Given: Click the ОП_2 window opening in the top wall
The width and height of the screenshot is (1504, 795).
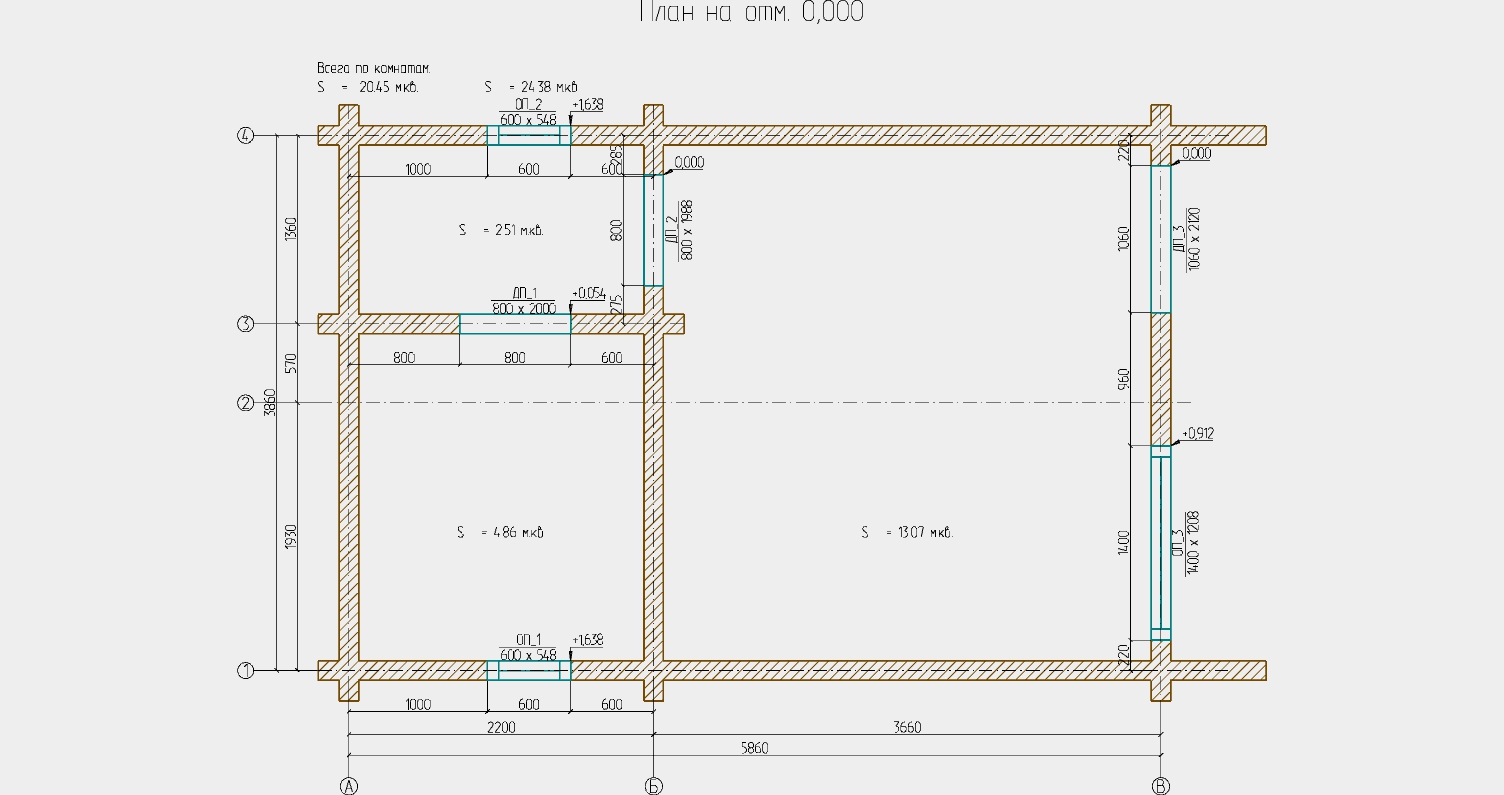Looking at the screenshot, I should click(x=529, y=135).
